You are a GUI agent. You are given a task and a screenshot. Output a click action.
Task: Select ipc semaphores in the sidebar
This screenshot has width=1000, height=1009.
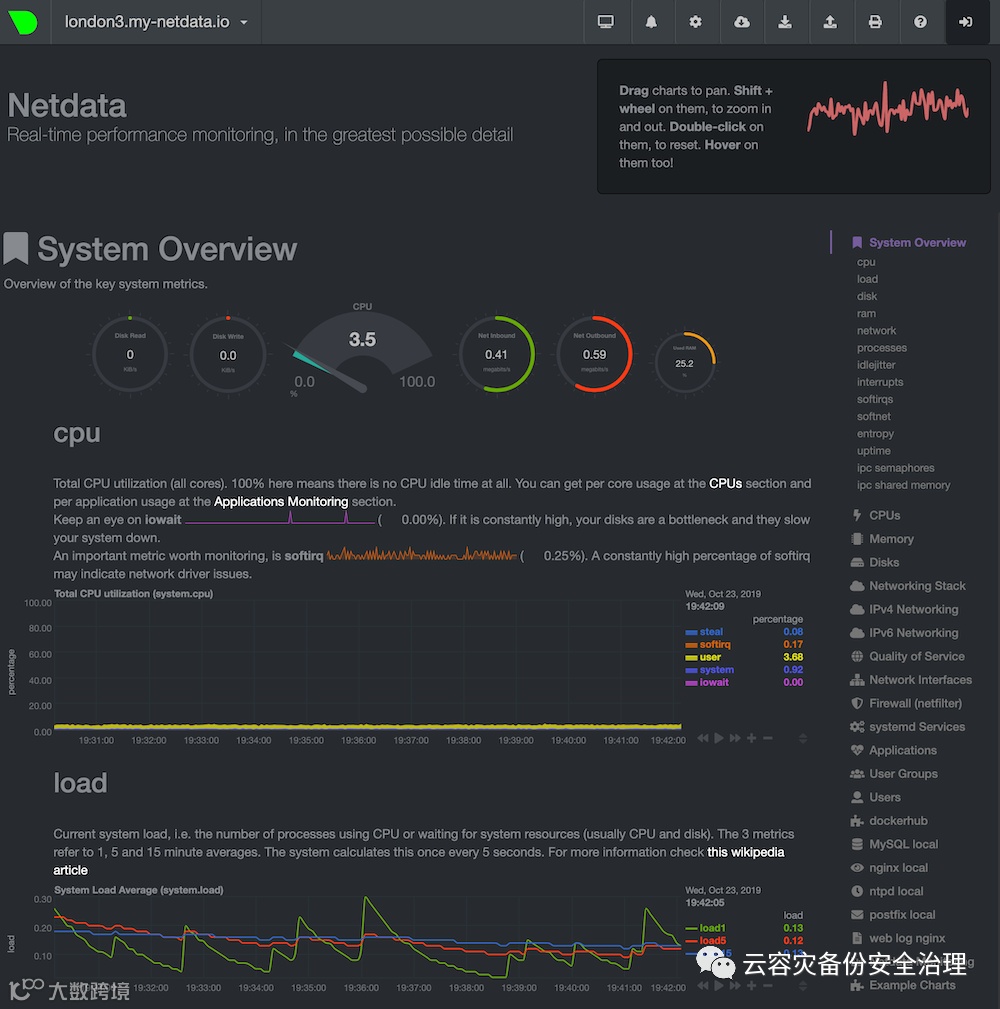tap(895, 468)
